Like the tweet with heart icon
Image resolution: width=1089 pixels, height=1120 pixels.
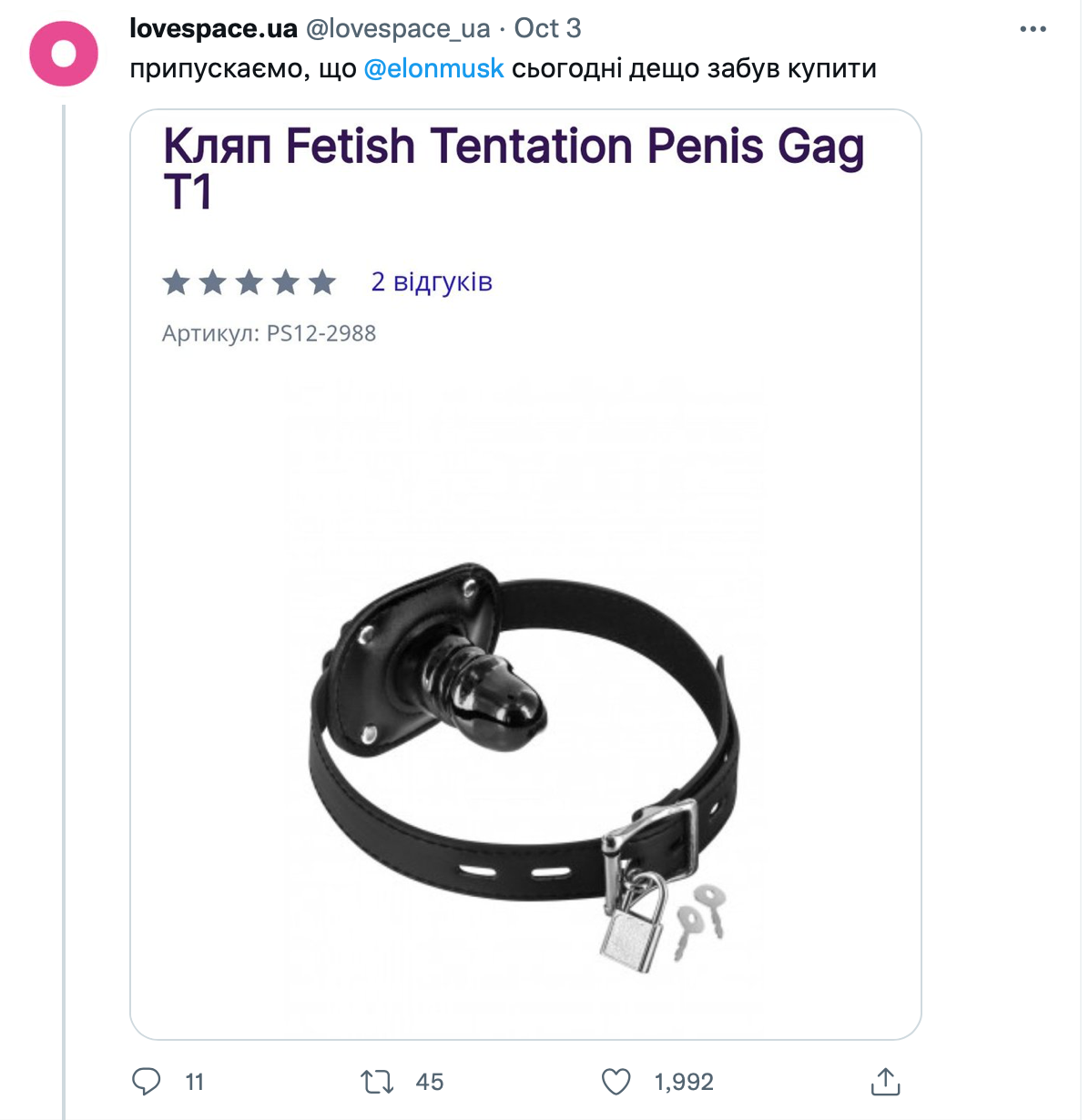[616, 1082]
